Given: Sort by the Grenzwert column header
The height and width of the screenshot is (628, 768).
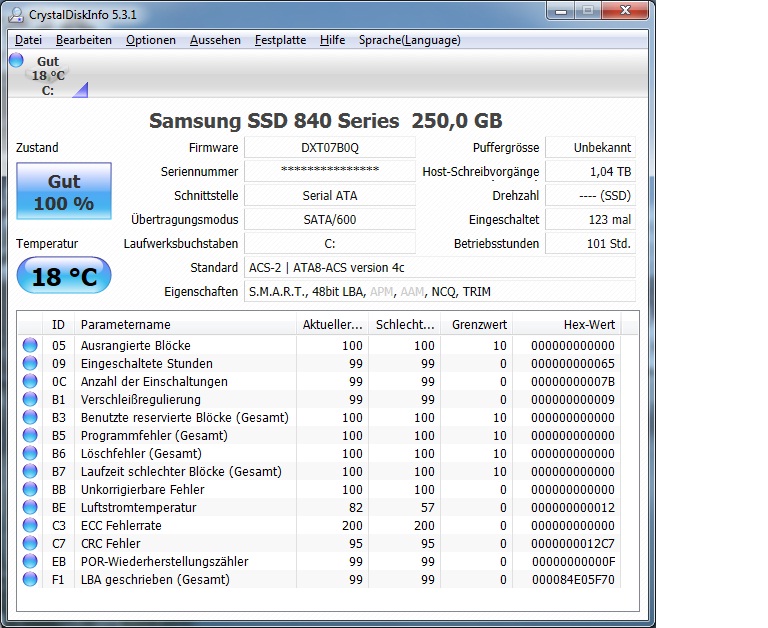Looking at the screenshot, I should point(477,324).
